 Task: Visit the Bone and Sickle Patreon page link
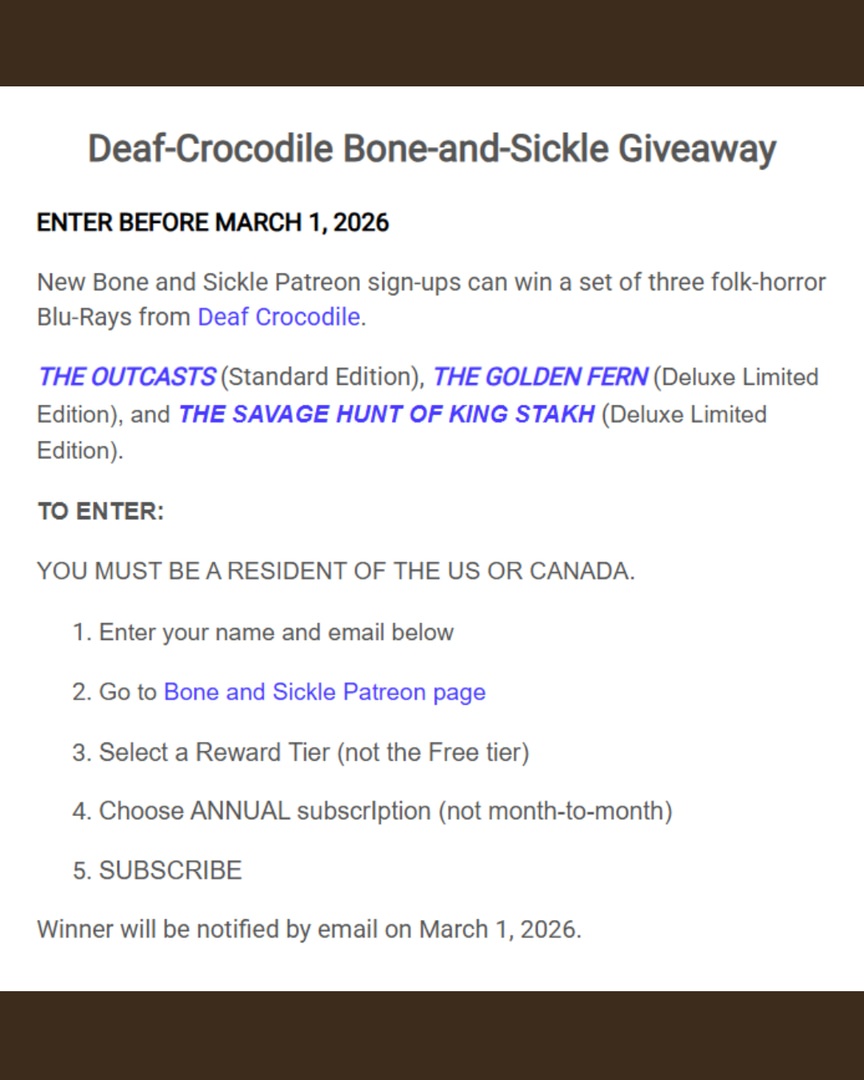point(324,692)
